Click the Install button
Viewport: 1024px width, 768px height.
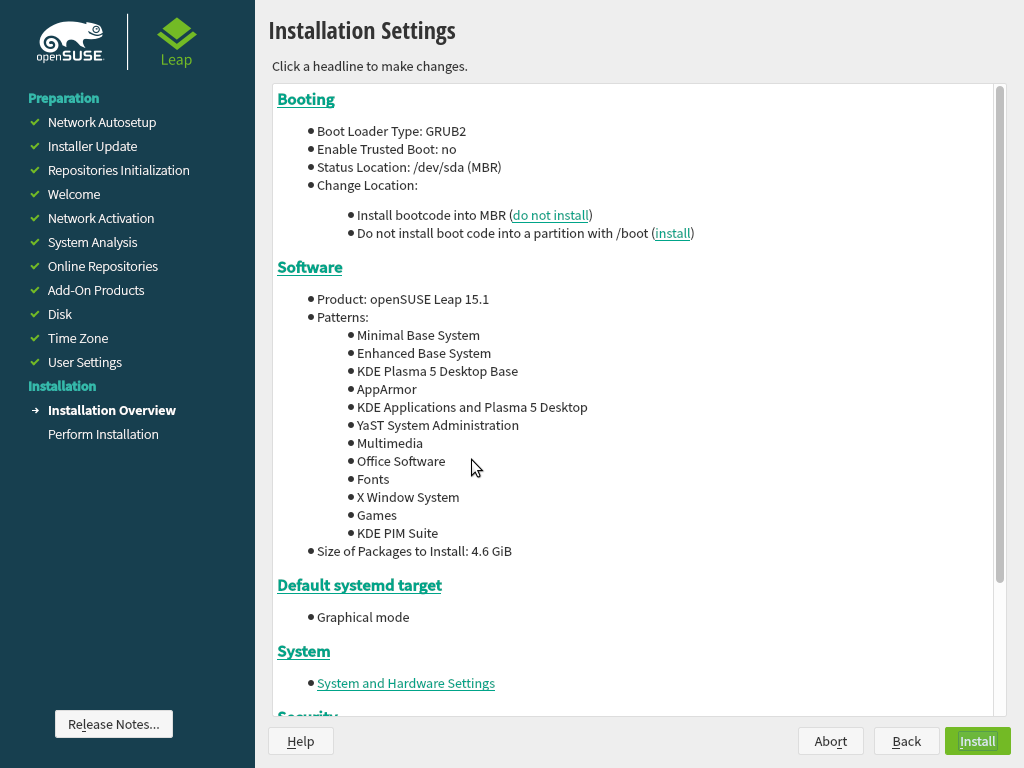click(977, 741)
